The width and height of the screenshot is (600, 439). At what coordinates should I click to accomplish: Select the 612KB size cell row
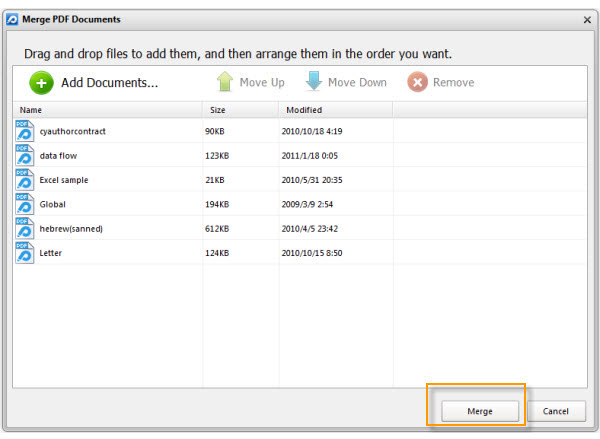[217, 229]
